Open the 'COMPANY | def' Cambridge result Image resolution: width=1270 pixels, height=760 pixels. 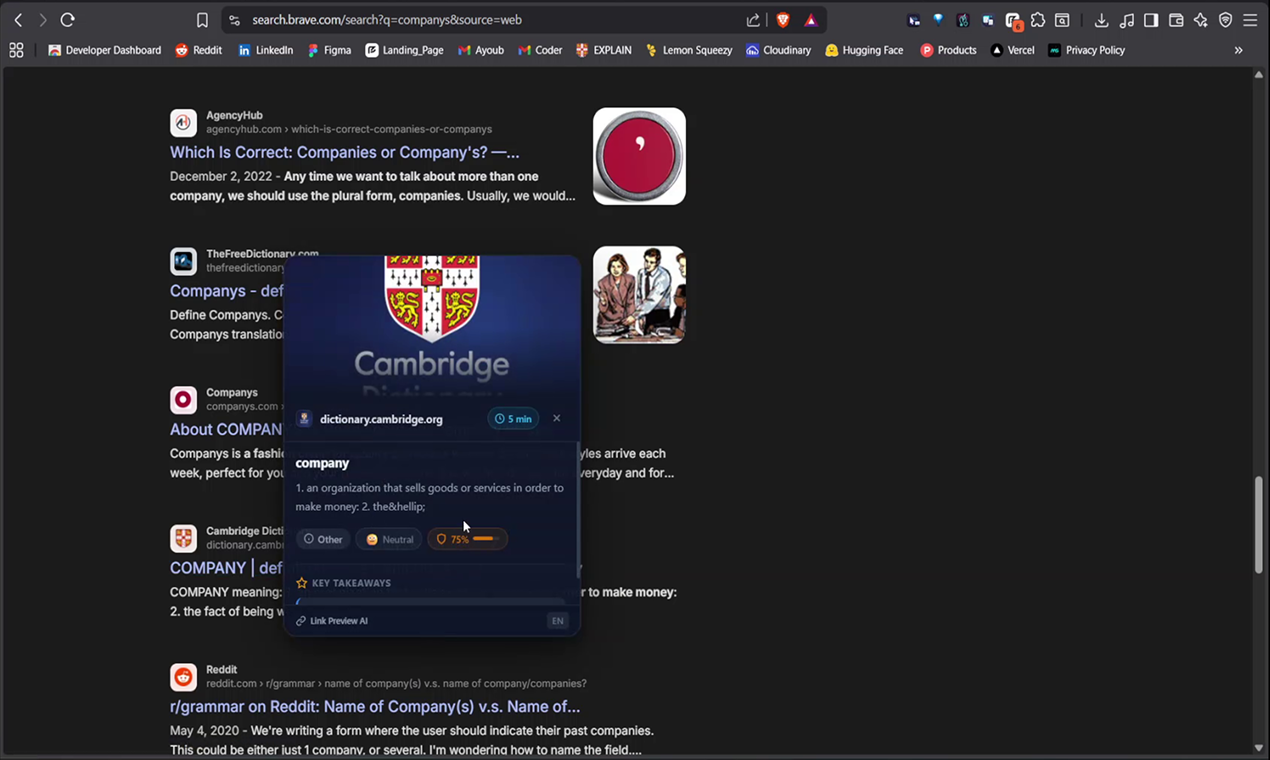click(227, 568)
